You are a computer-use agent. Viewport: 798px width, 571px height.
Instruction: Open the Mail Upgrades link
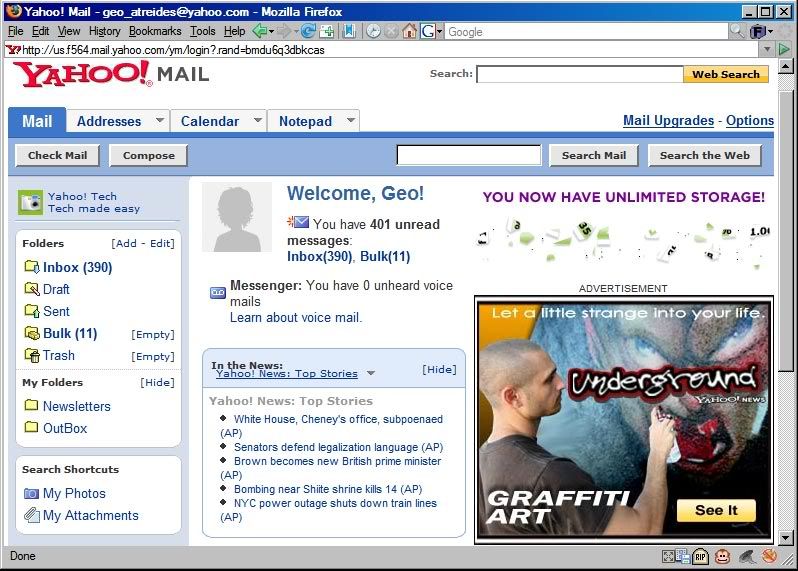coord(668,121)
